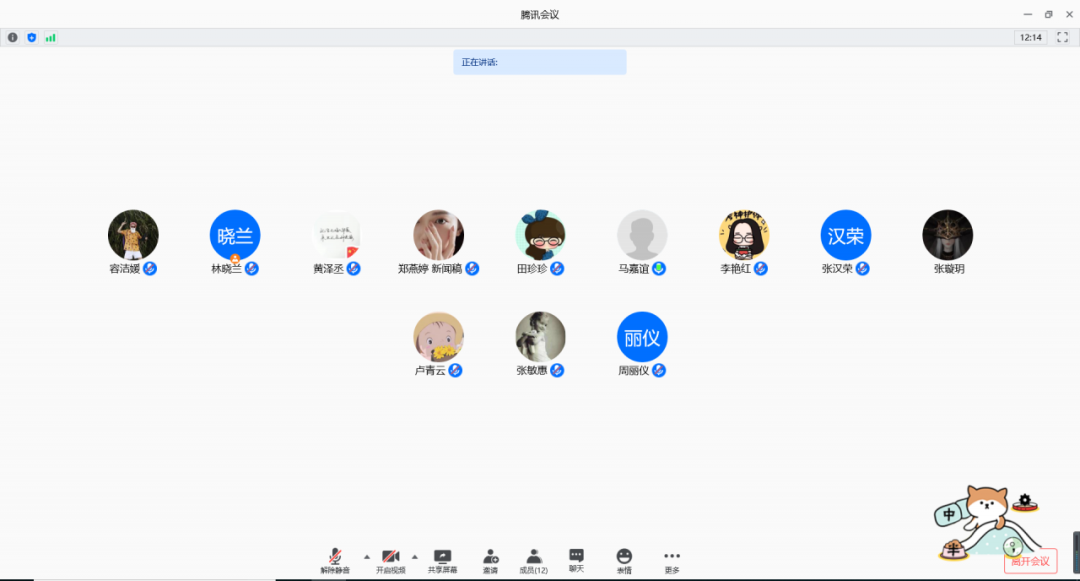Click the 离开会议 leave meeting button
This screenshot has width=1080, height=581.
[x=1030, y=561]
